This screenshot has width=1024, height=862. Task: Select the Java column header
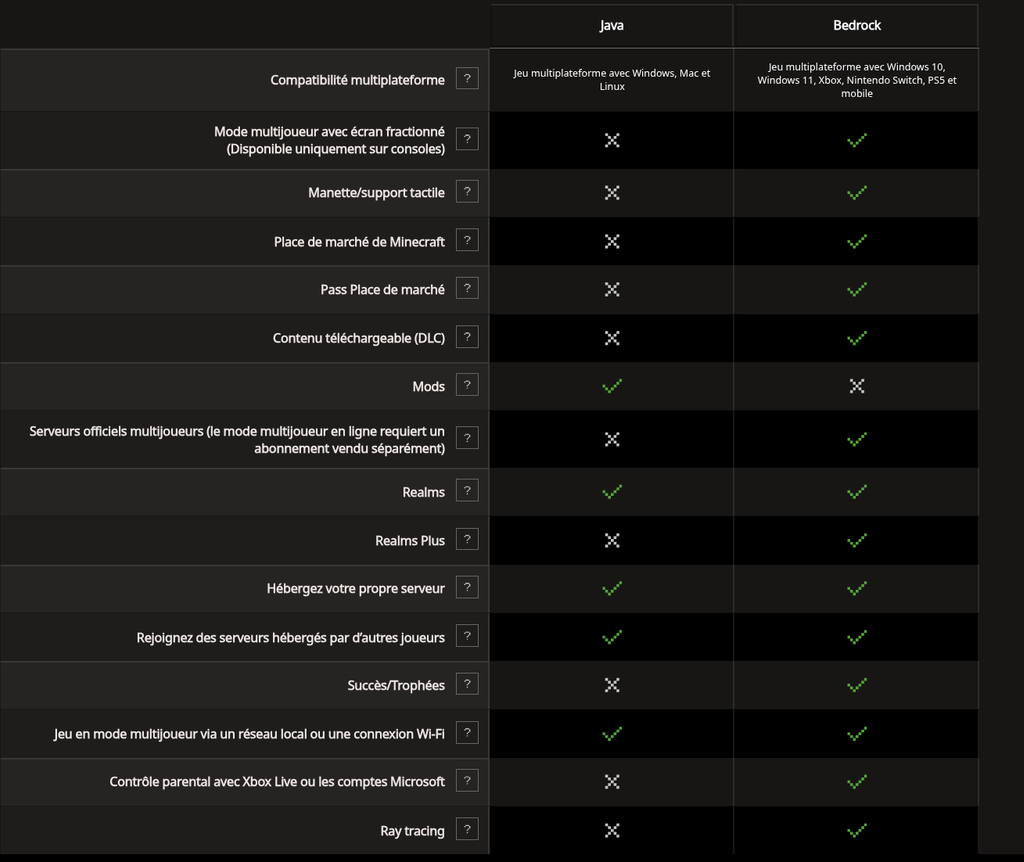pos(611,25)
